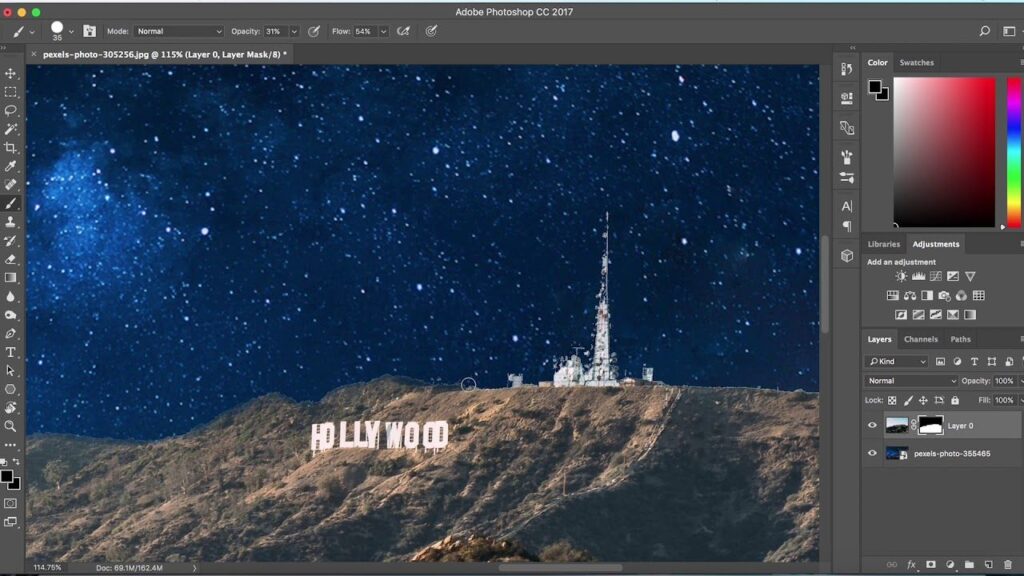Select the Lasso tool
The image size is (1024, 576).
(13, 110)
